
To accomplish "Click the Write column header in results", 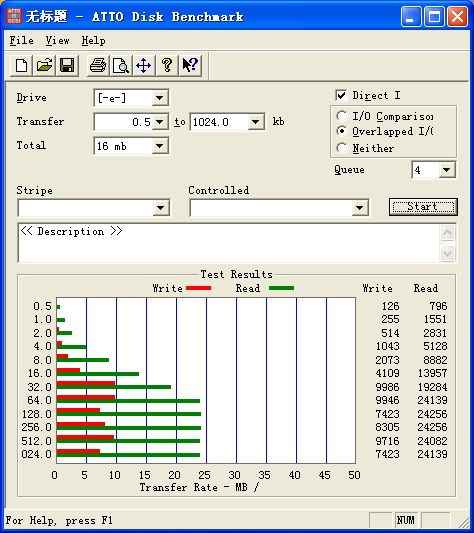I will [x=377, y=288].
